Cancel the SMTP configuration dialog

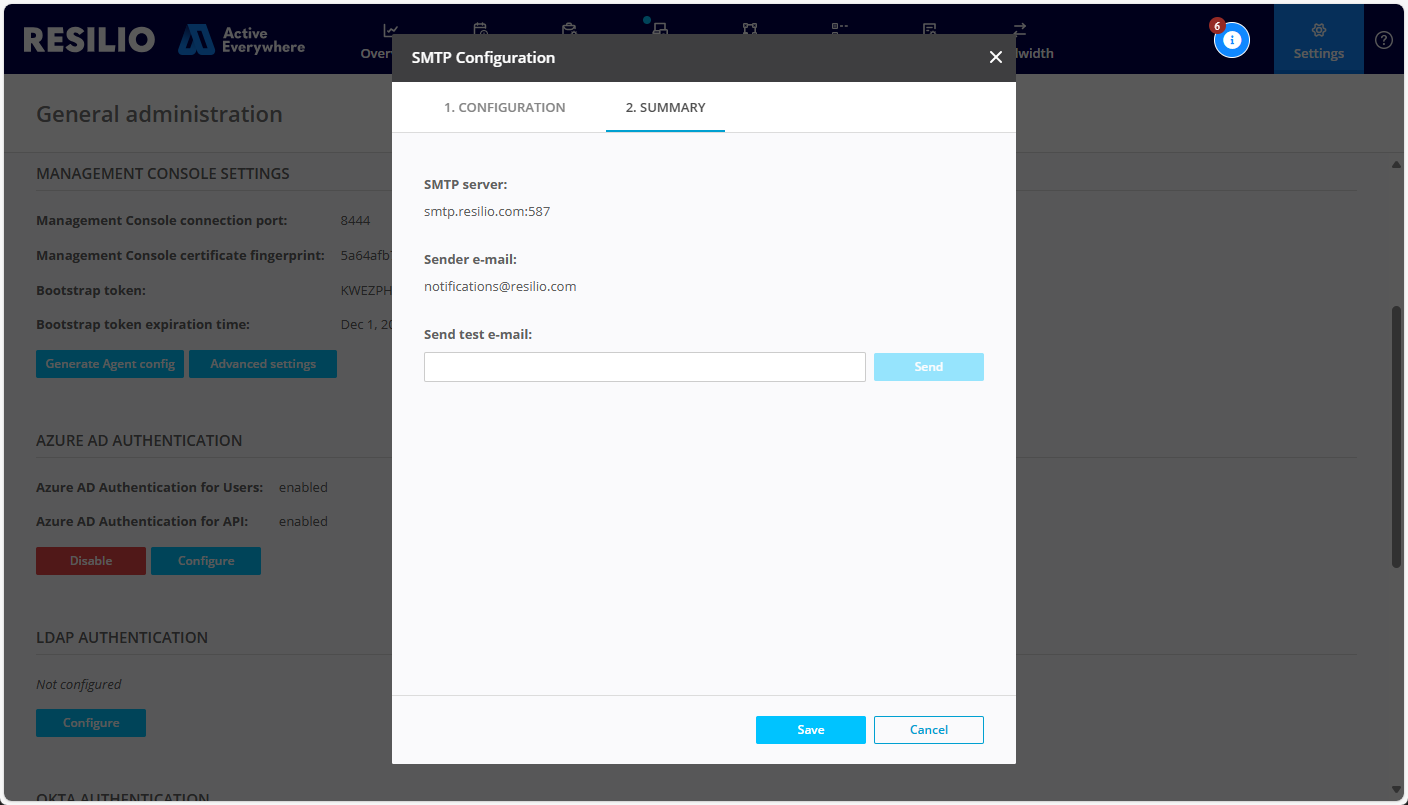click(928, 729)
